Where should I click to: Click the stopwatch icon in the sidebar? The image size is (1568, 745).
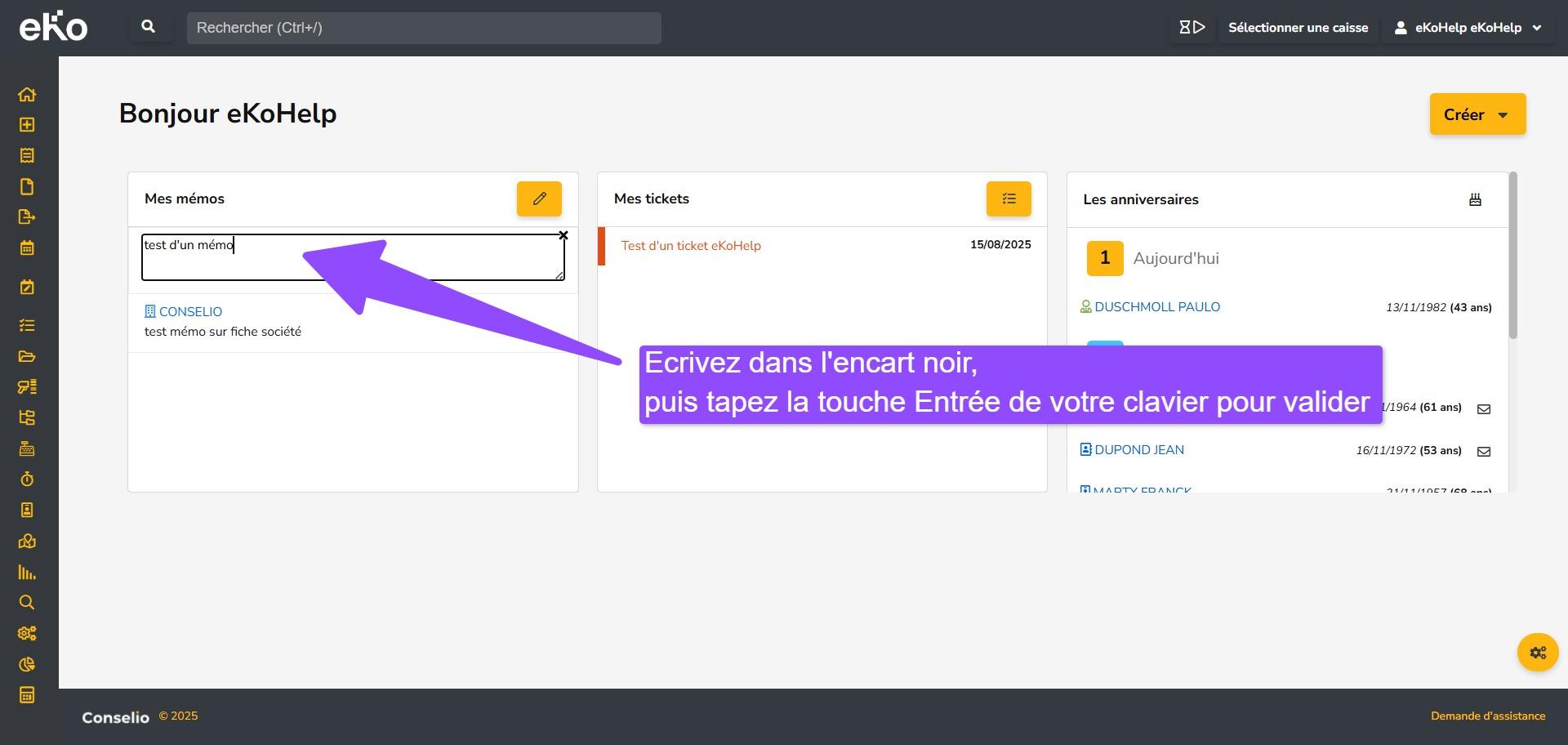[x=27, y=480]
